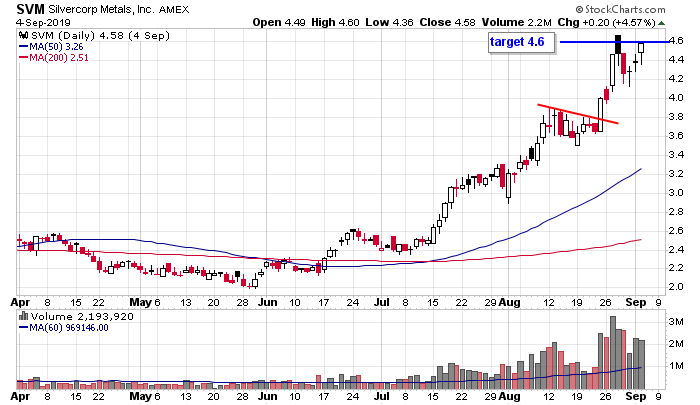Click the Volume 2,193,920 legend text
Screen dimensions: 700x405
coord(82,317)
